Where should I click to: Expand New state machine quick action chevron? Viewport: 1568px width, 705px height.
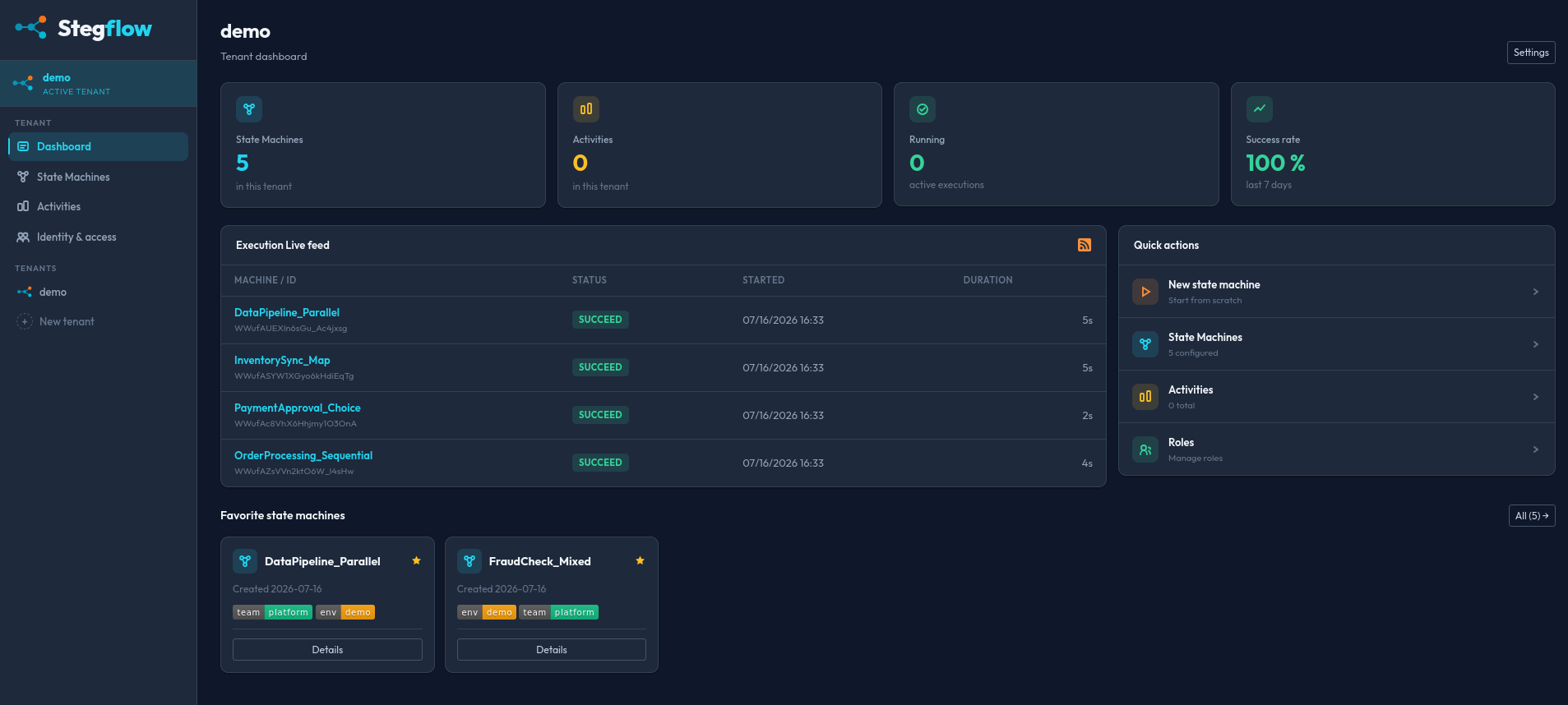point(1535,292)
